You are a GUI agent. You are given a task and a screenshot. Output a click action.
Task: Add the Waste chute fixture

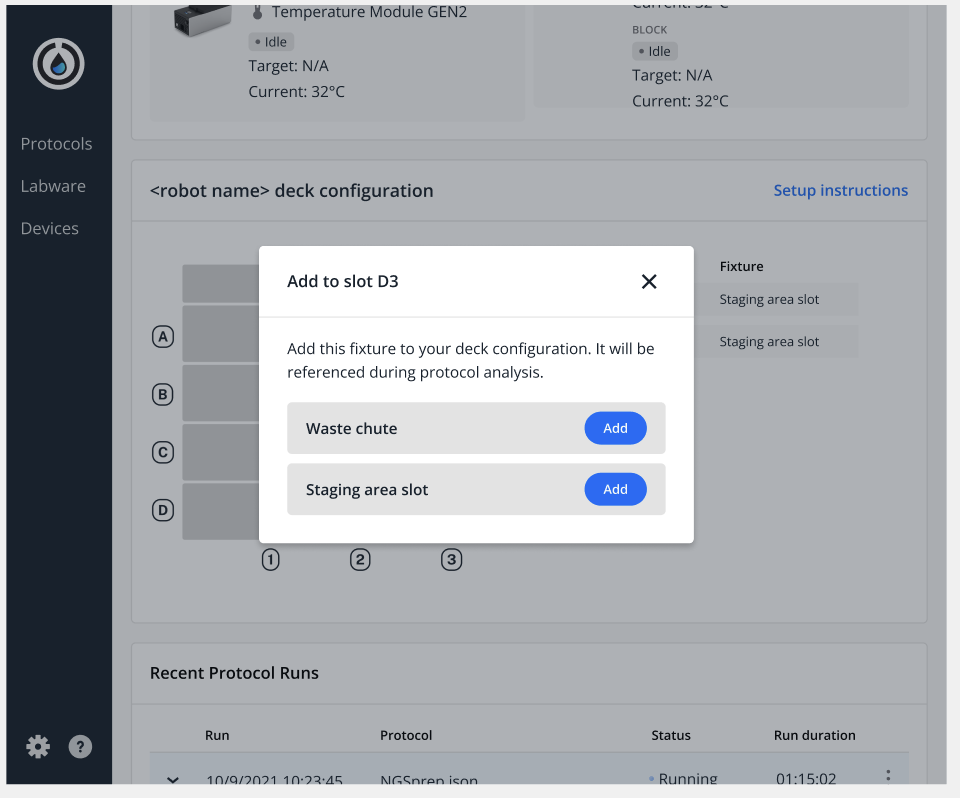click(615, 428)
